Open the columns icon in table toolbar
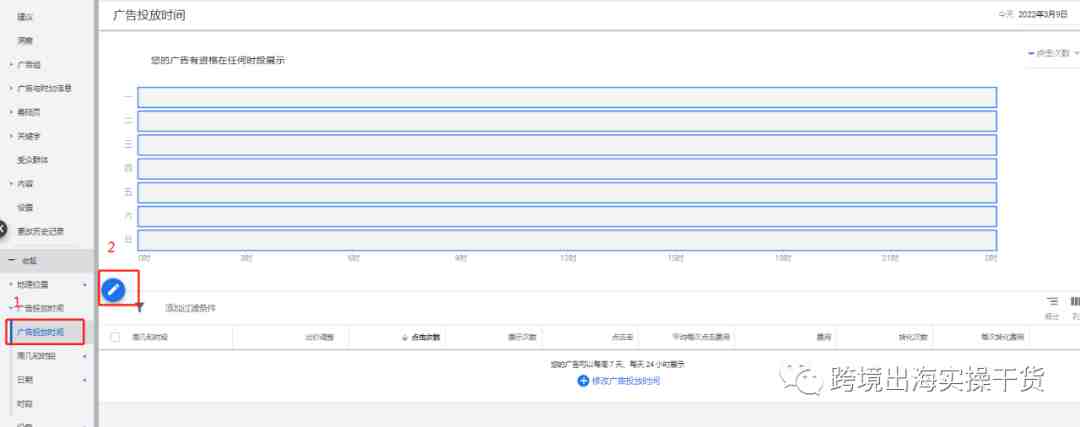 coord(1074,302)
